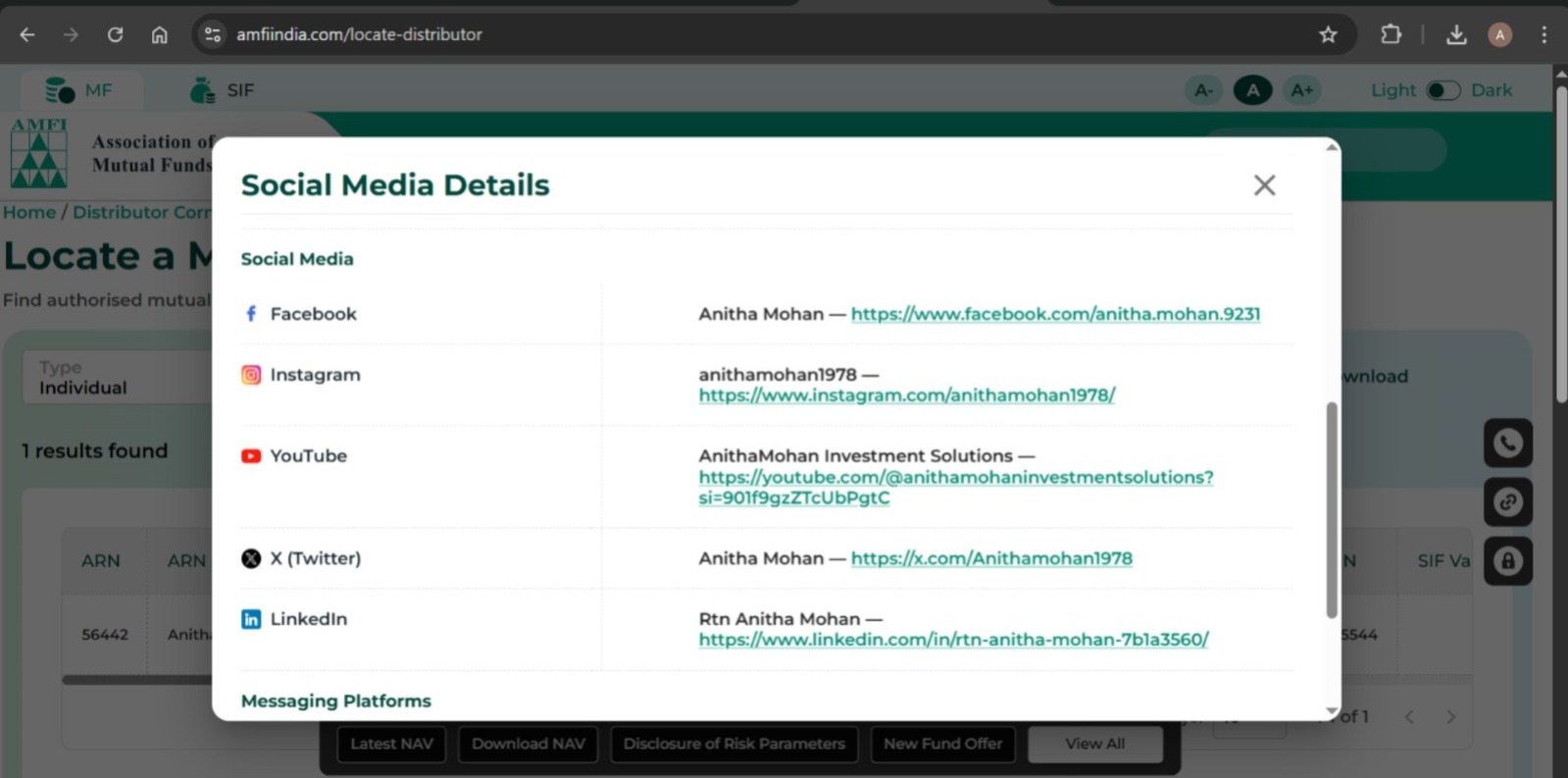1568x778 pixels.
Task: Toggle the Light/Dark theme switch
Action: point(1442,90)
